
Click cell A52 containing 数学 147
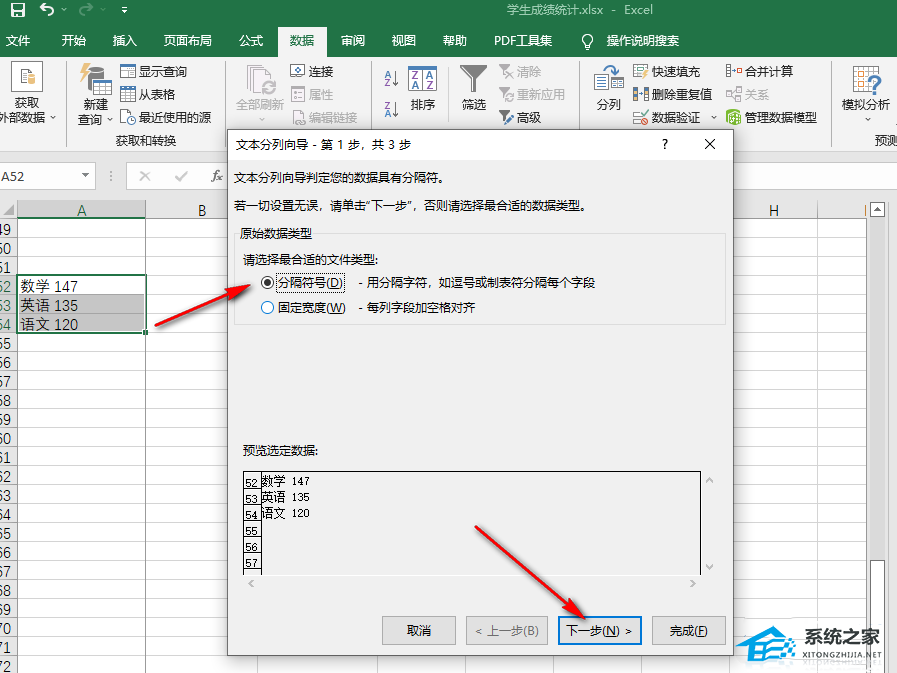tap(81, 286)
